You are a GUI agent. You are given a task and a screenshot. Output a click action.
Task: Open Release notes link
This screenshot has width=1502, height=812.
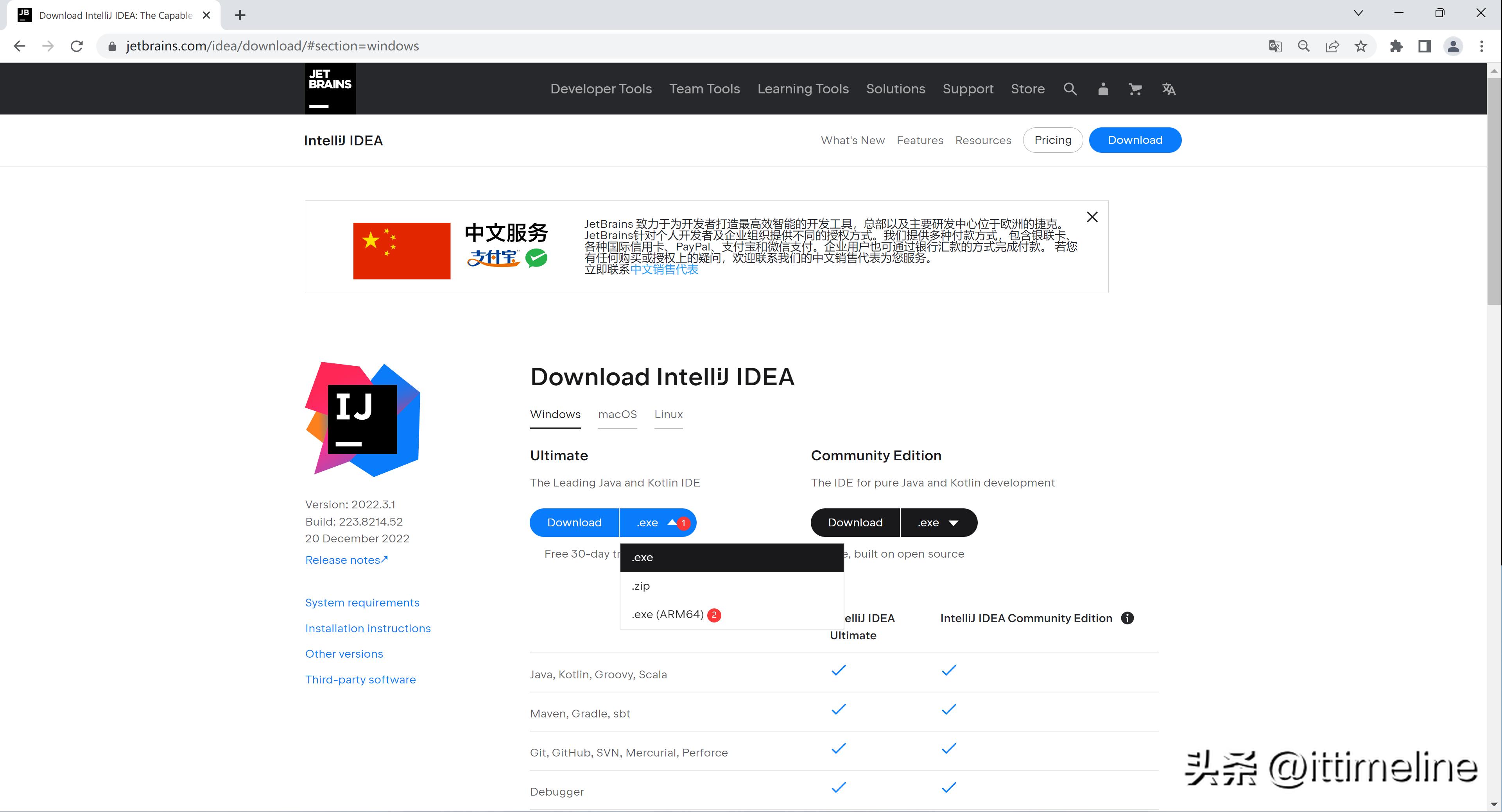346,560
